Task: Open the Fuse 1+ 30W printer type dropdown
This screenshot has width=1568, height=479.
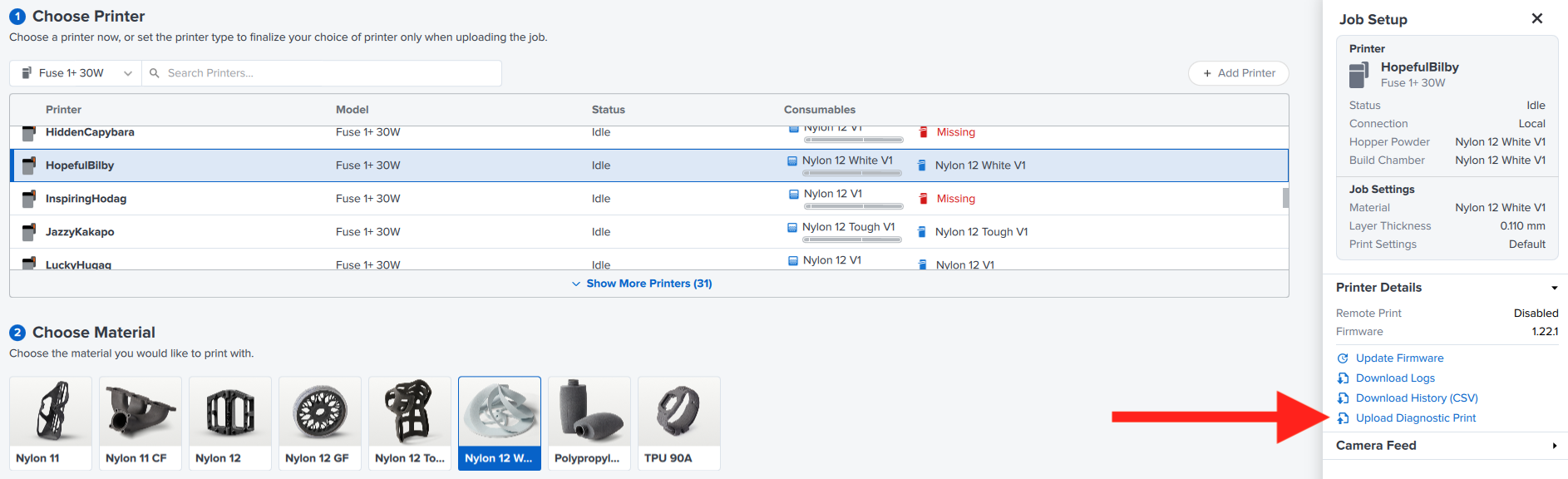Action: pyautogui.click(x=76, y=73)
